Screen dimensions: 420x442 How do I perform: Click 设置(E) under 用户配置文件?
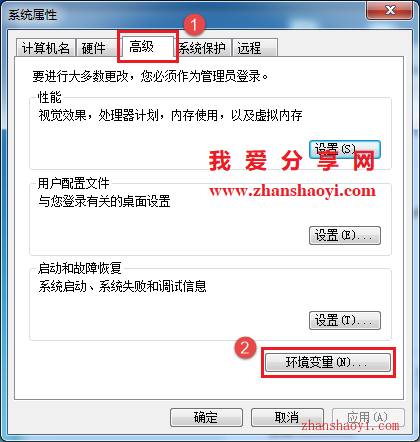pyautogui.click(x=345, y=235)
